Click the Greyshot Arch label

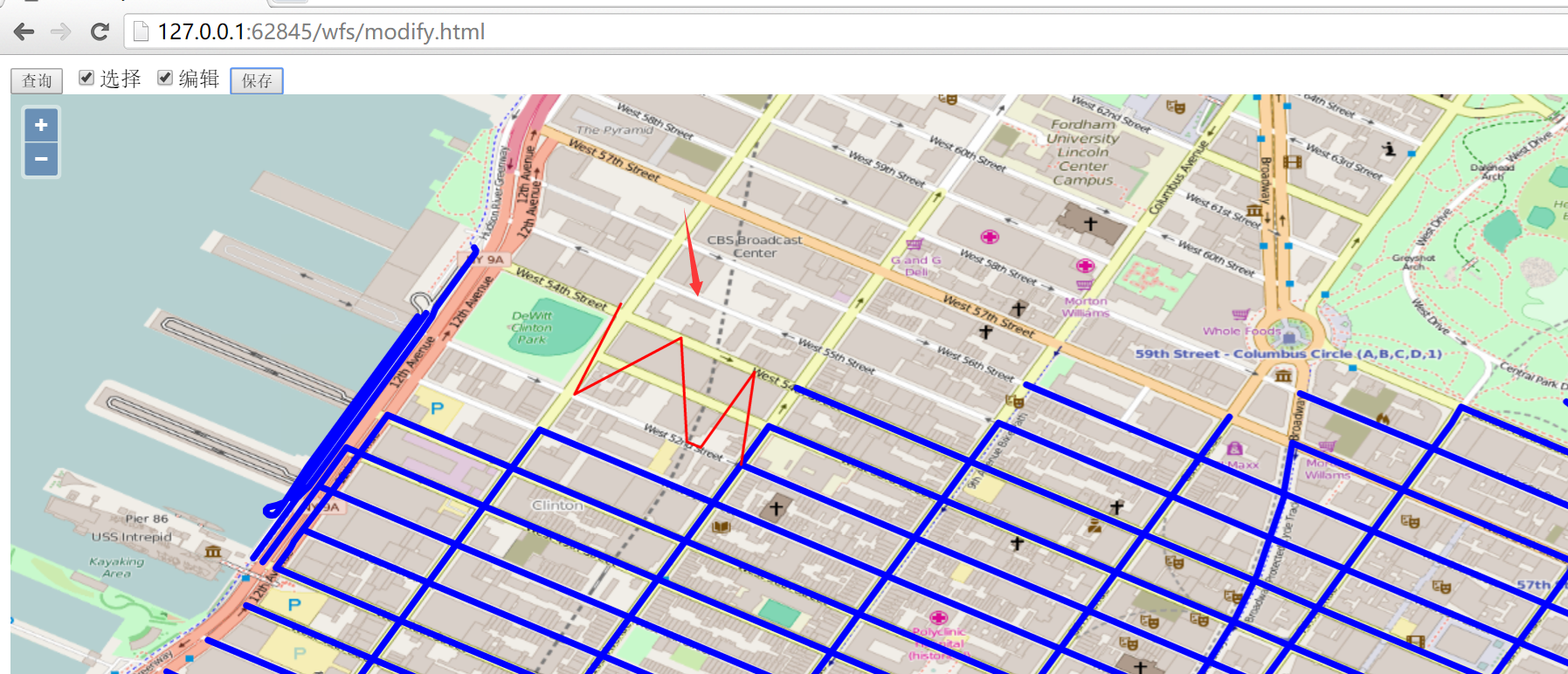coord(1413,262)
